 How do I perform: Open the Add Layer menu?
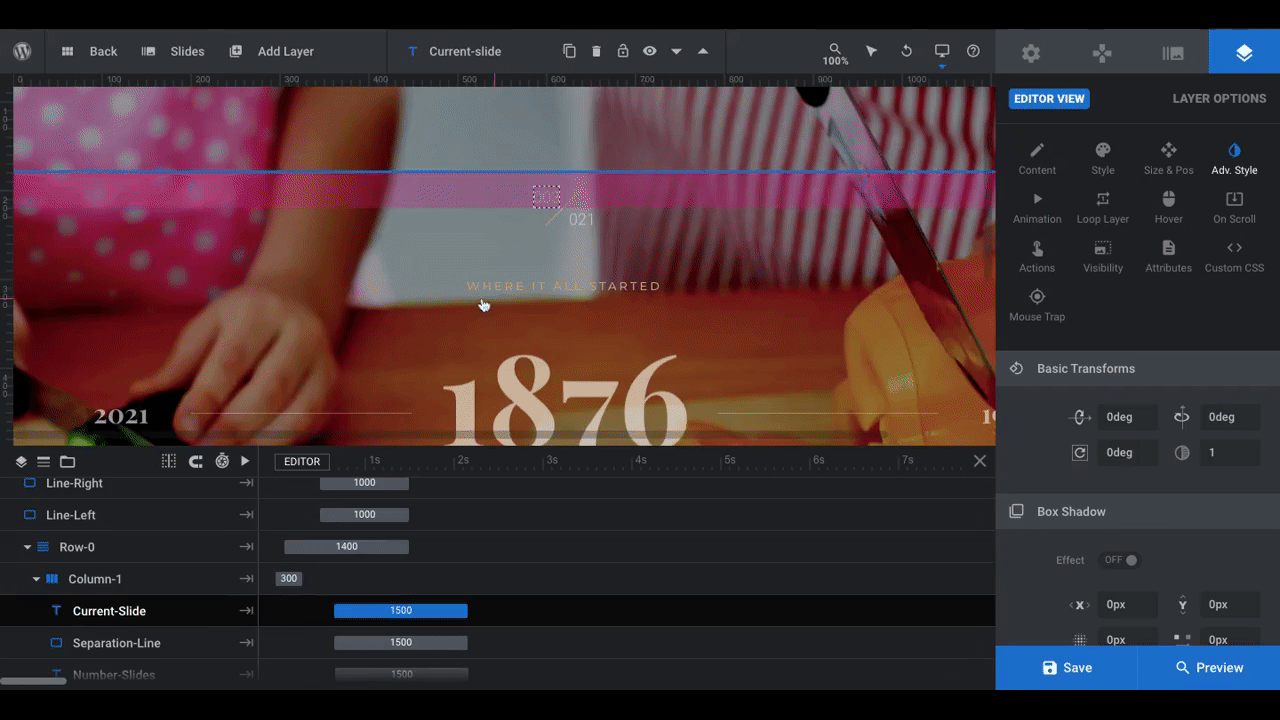point(271,51)
